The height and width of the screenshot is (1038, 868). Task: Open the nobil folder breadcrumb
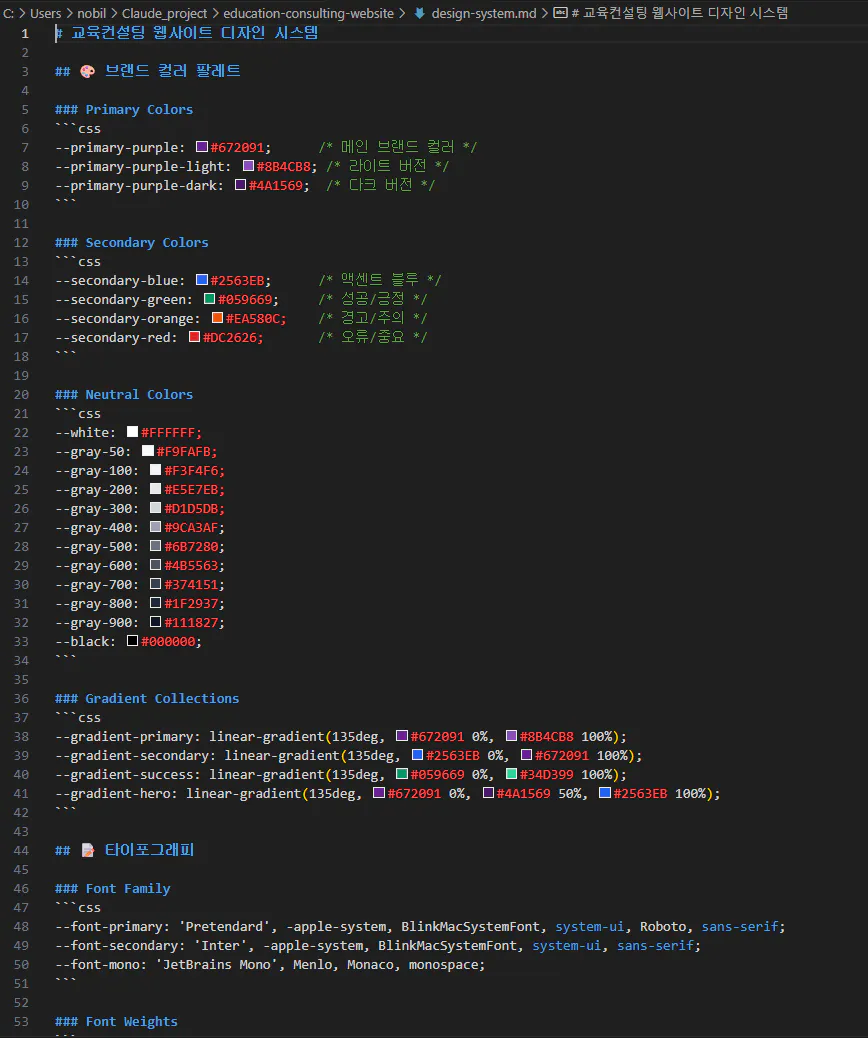click(91, 13)
